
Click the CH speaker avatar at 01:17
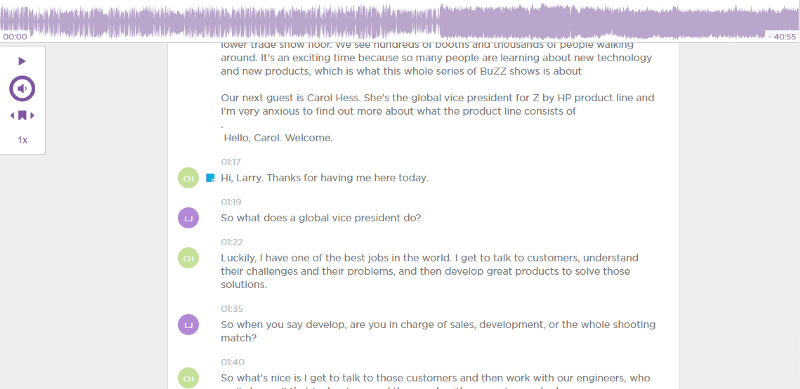[x=188, y=178]
